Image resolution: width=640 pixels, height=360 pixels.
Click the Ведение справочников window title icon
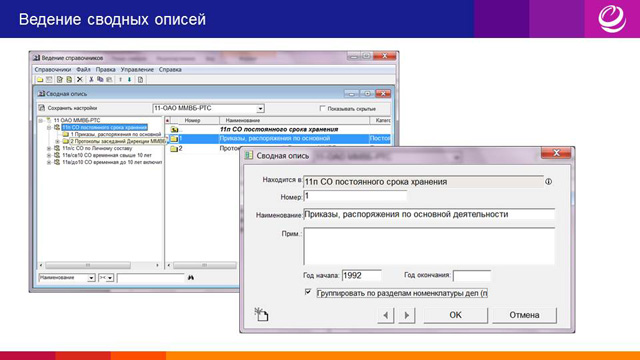36,58
